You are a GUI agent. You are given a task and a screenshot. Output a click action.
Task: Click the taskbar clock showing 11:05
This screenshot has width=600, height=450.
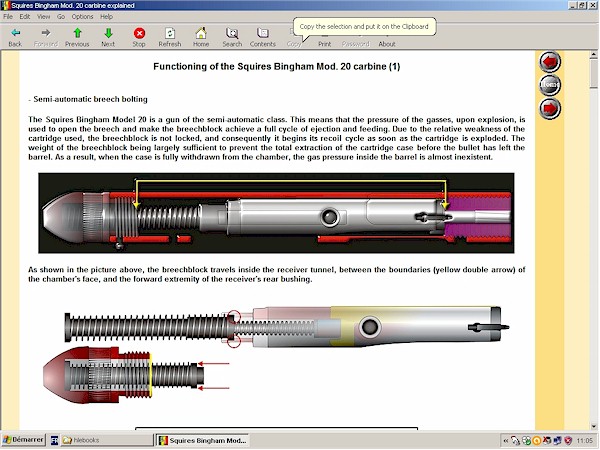tap(584, 441)
